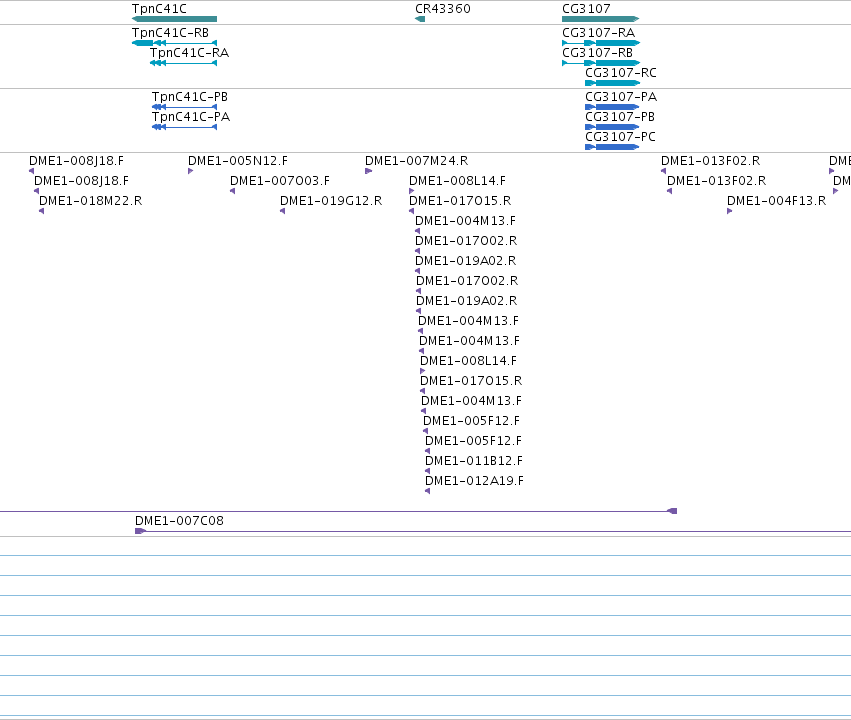
Task: Select the TpnC41C-PB protein label
Action: click(190, 97)
